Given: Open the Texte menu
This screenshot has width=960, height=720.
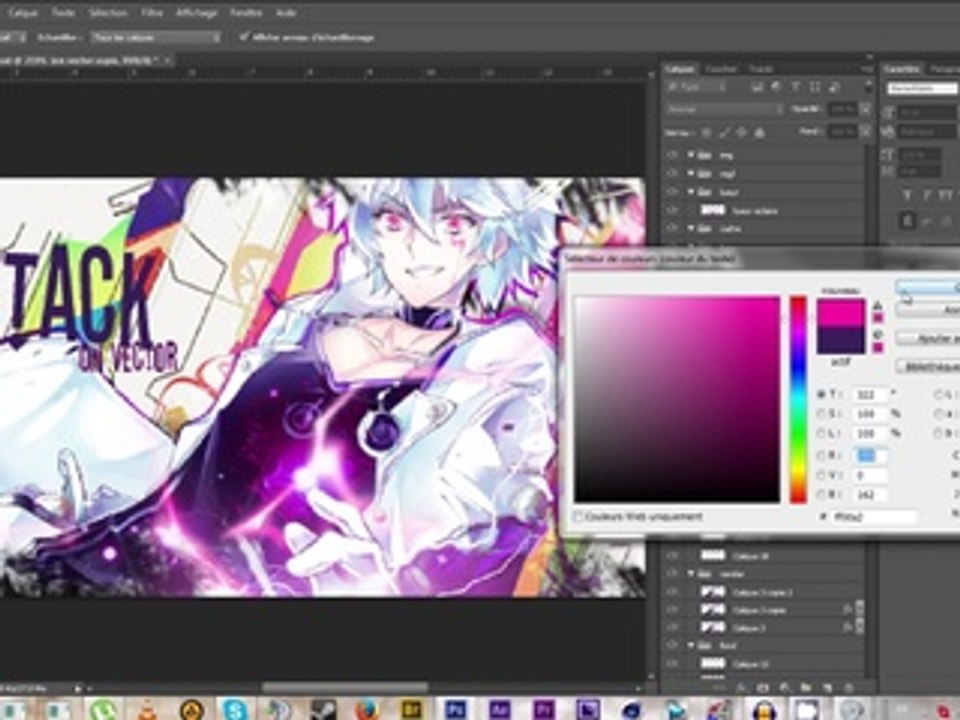Looking at the screenshot, I should (62, 12).
